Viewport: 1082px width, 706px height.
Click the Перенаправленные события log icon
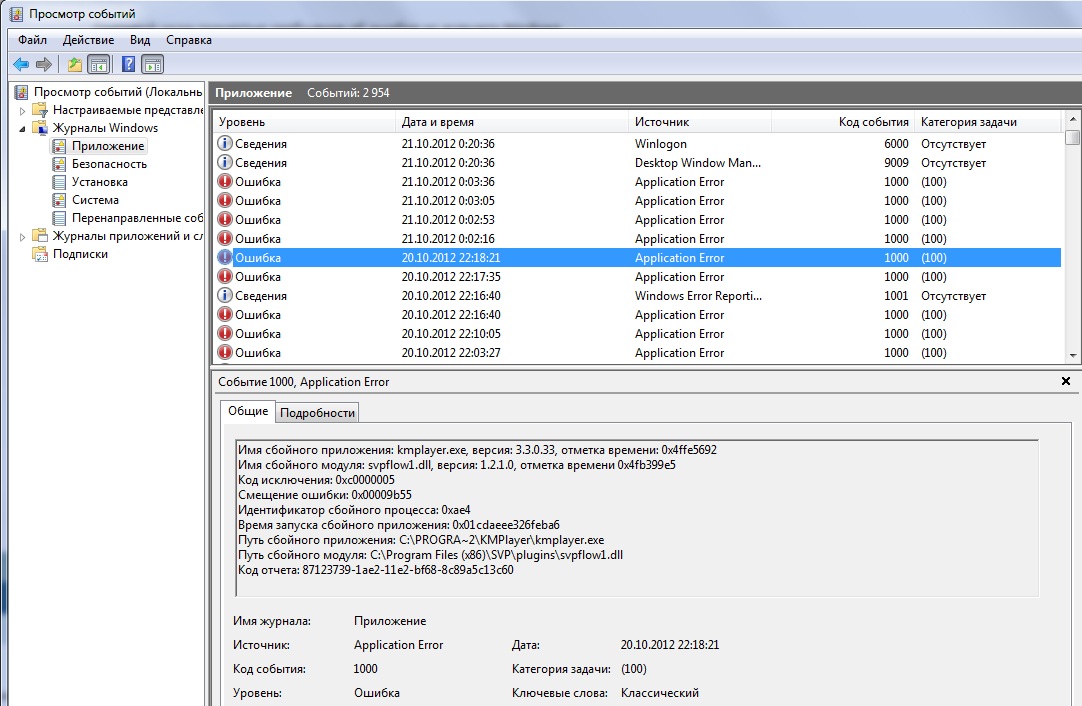(x=59, y=218)
